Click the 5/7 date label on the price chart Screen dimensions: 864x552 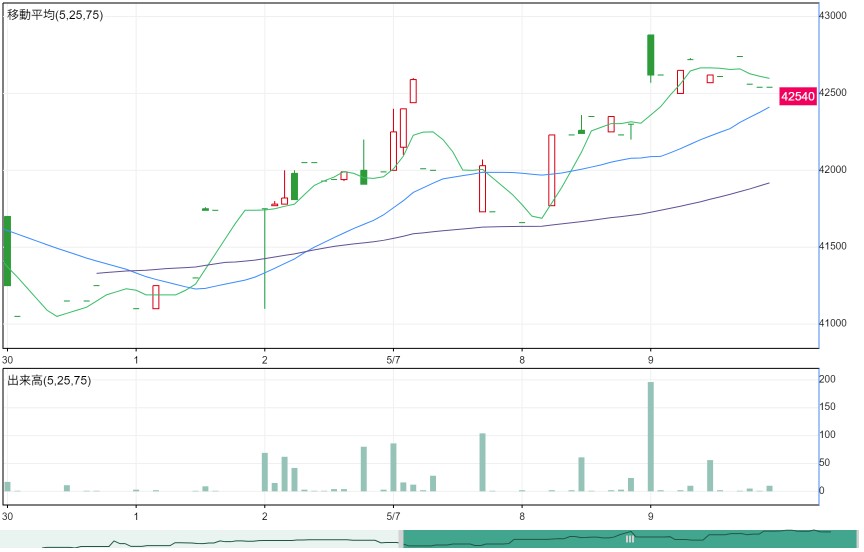(x=393, y=360)
